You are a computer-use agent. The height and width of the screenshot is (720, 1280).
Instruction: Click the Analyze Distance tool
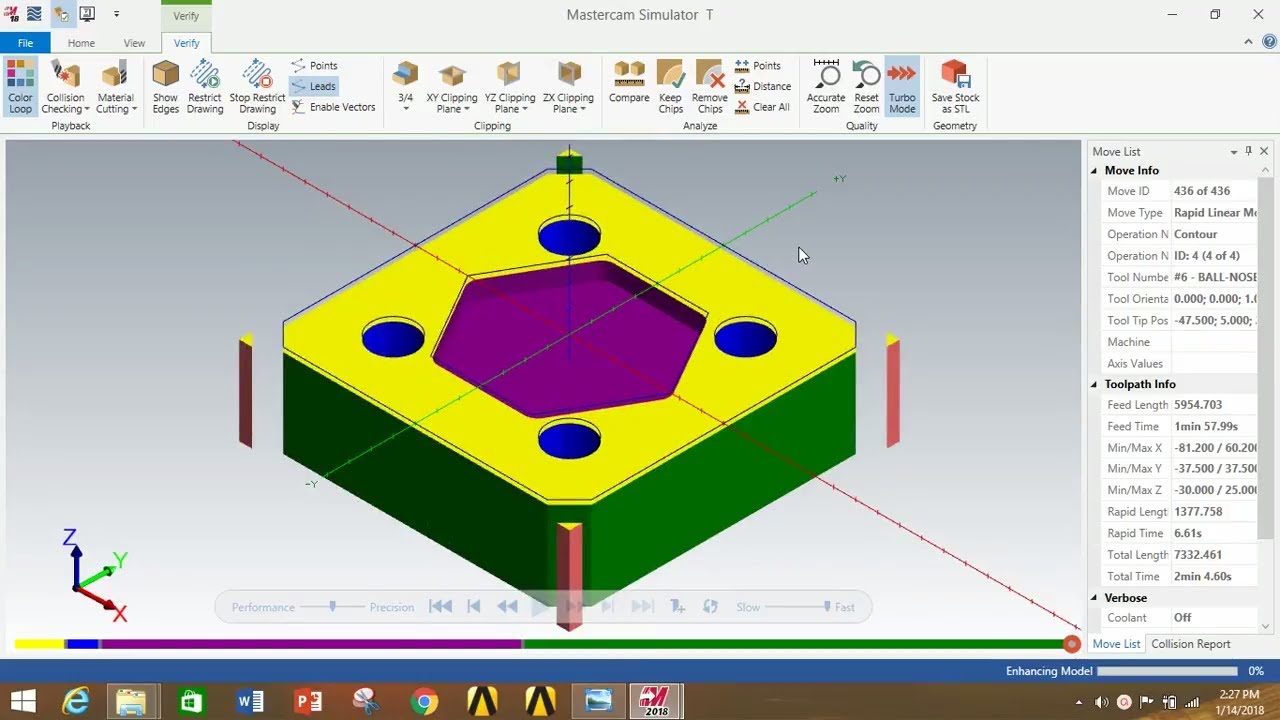[763, 86]
